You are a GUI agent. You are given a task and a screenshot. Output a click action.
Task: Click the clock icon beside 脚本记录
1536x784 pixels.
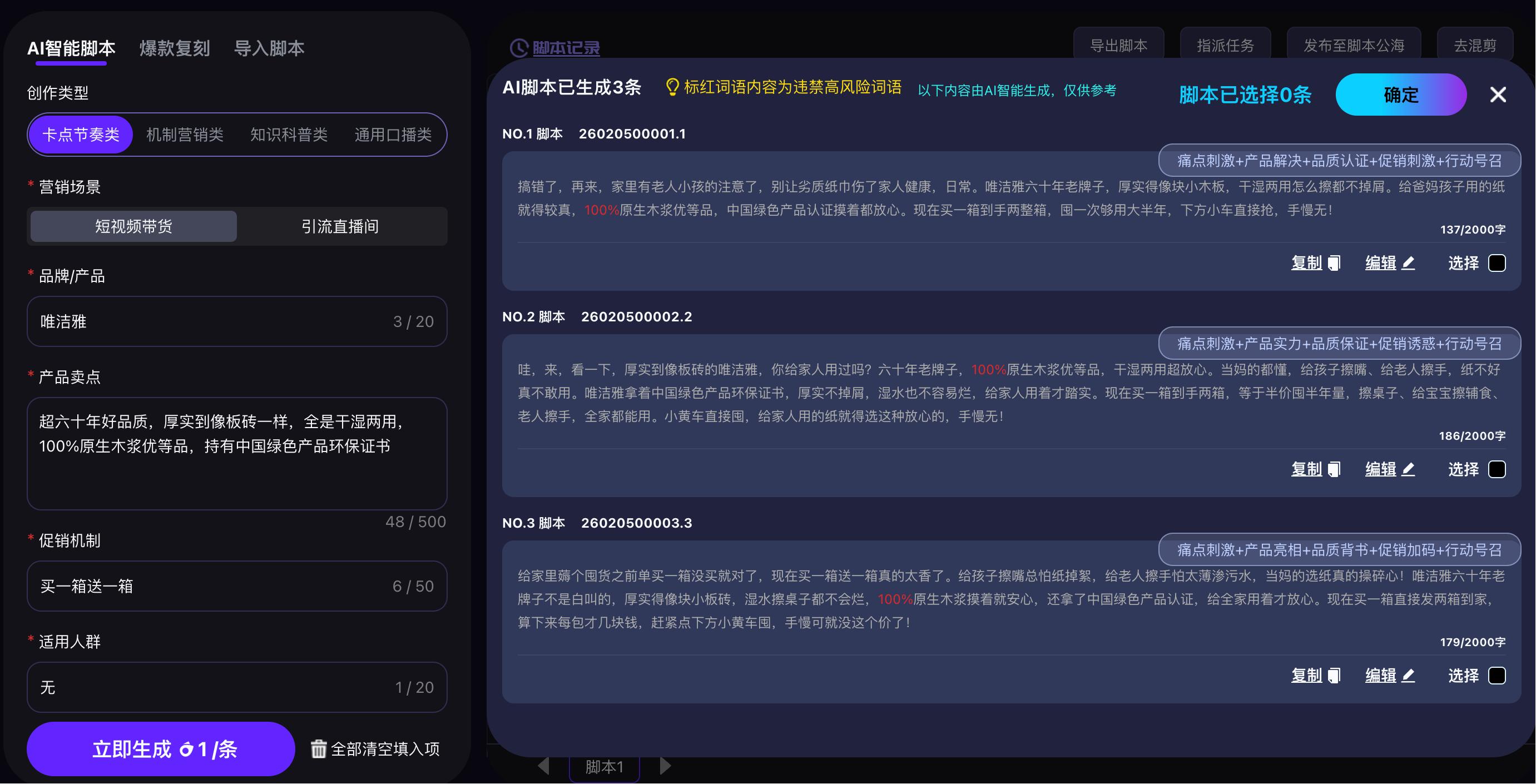[519, 48]
